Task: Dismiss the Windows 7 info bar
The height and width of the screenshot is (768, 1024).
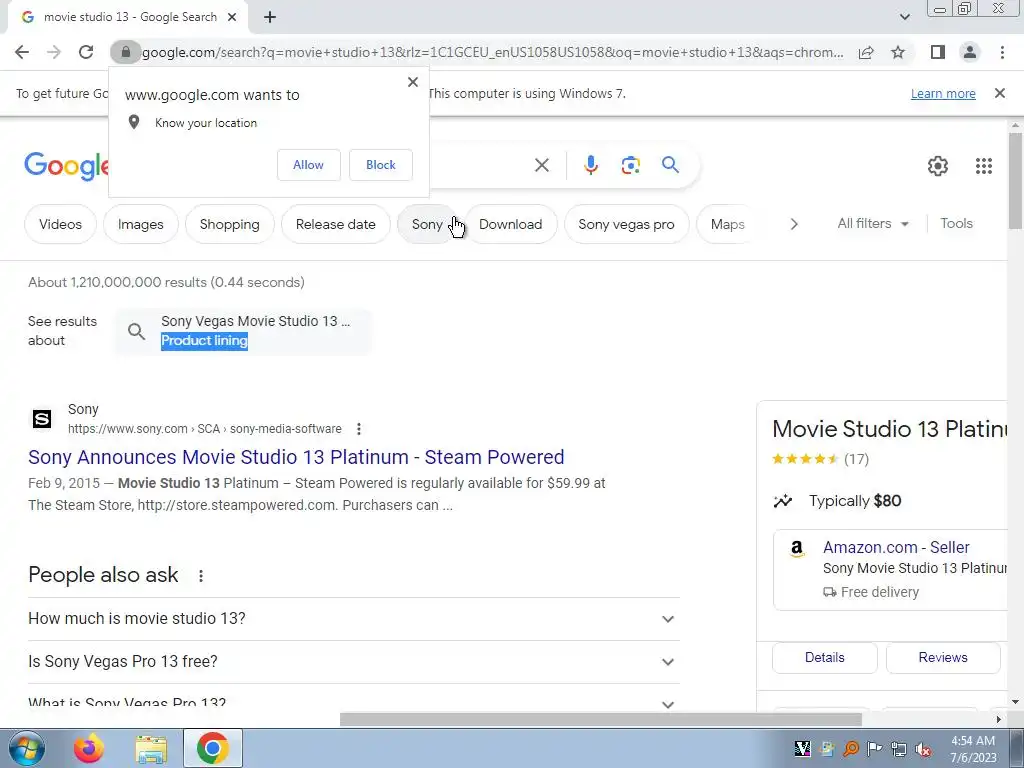Action: tap(999, 93)
